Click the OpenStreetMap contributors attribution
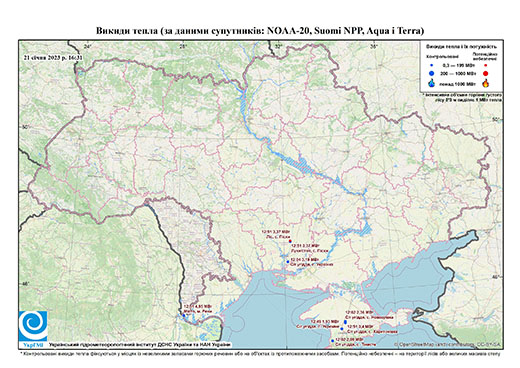 click(448, 344)
